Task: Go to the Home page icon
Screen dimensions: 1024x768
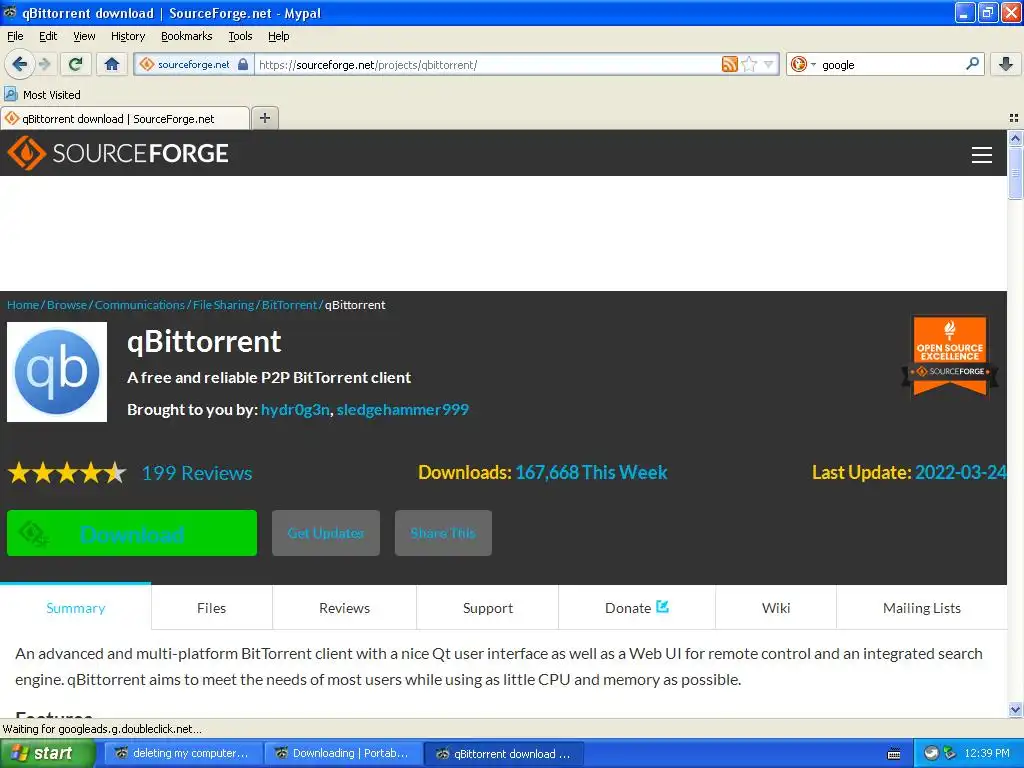Action: [x=112, y=64]
